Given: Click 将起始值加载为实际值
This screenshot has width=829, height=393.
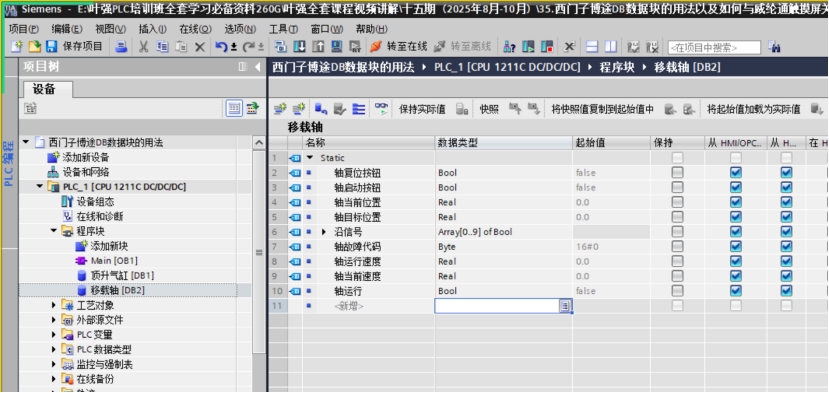Looking at the screenshot, I should (x=753, y=109).
